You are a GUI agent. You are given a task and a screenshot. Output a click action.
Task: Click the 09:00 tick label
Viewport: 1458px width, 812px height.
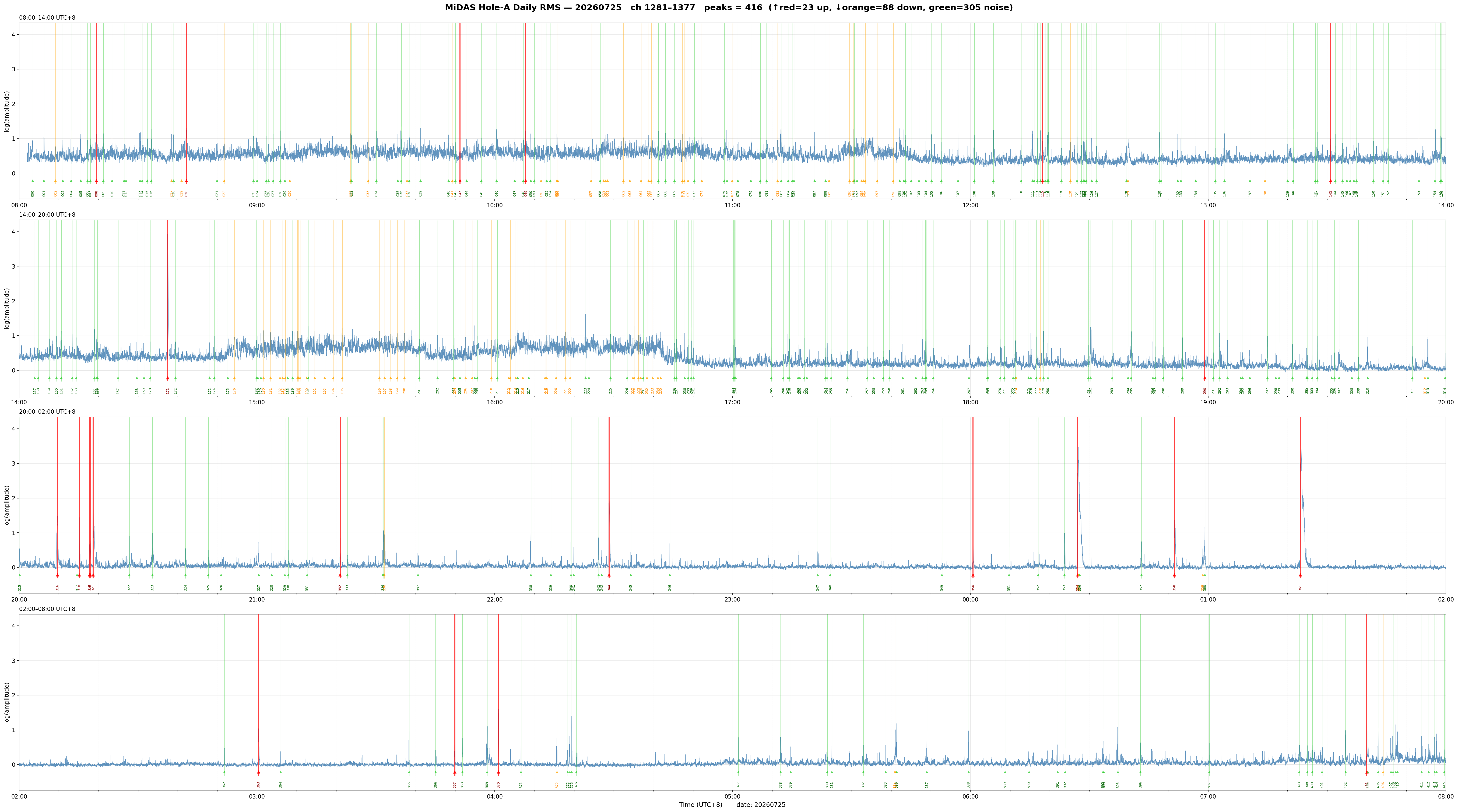[x=257, y=205]
